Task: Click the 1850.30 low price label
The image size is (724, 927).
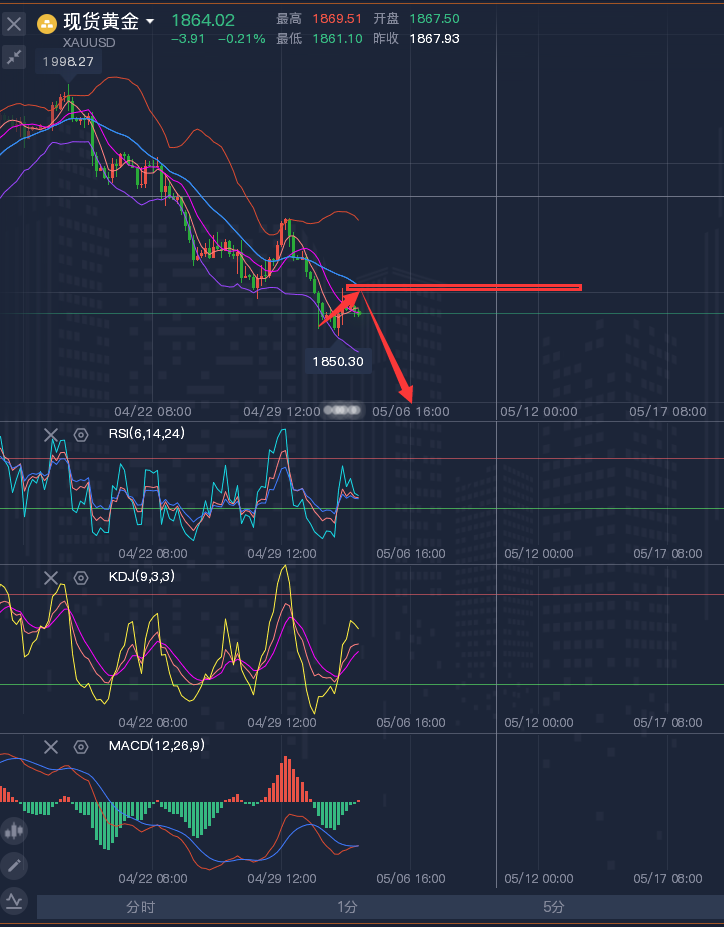Action: click(x=338, y=361)
